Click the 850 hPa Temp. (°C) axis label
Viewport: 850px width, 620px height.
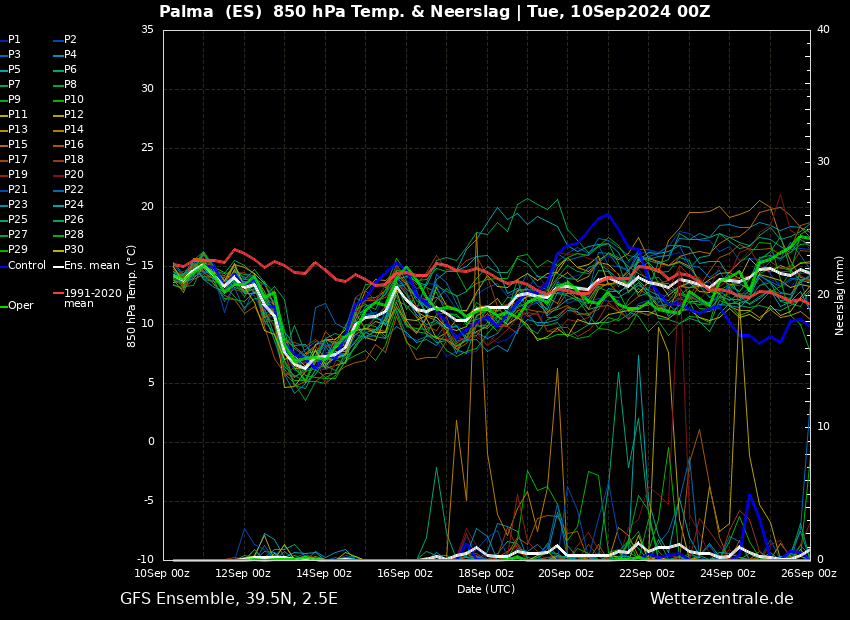point(132,295)
